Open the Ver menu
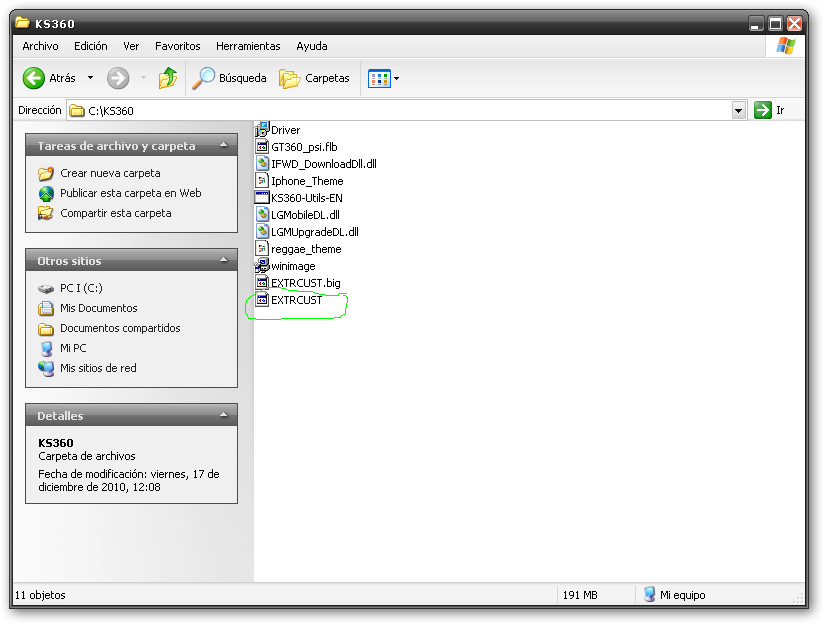This screenshot has height=624, width=824. point(131,46)
